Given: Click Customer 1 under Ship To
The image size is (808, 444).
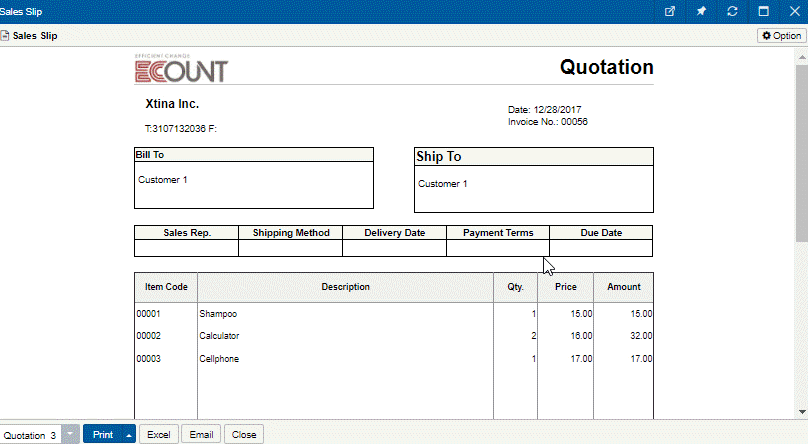Looking at the screenshot, I should pyautogui.click(x=443, y=184).
